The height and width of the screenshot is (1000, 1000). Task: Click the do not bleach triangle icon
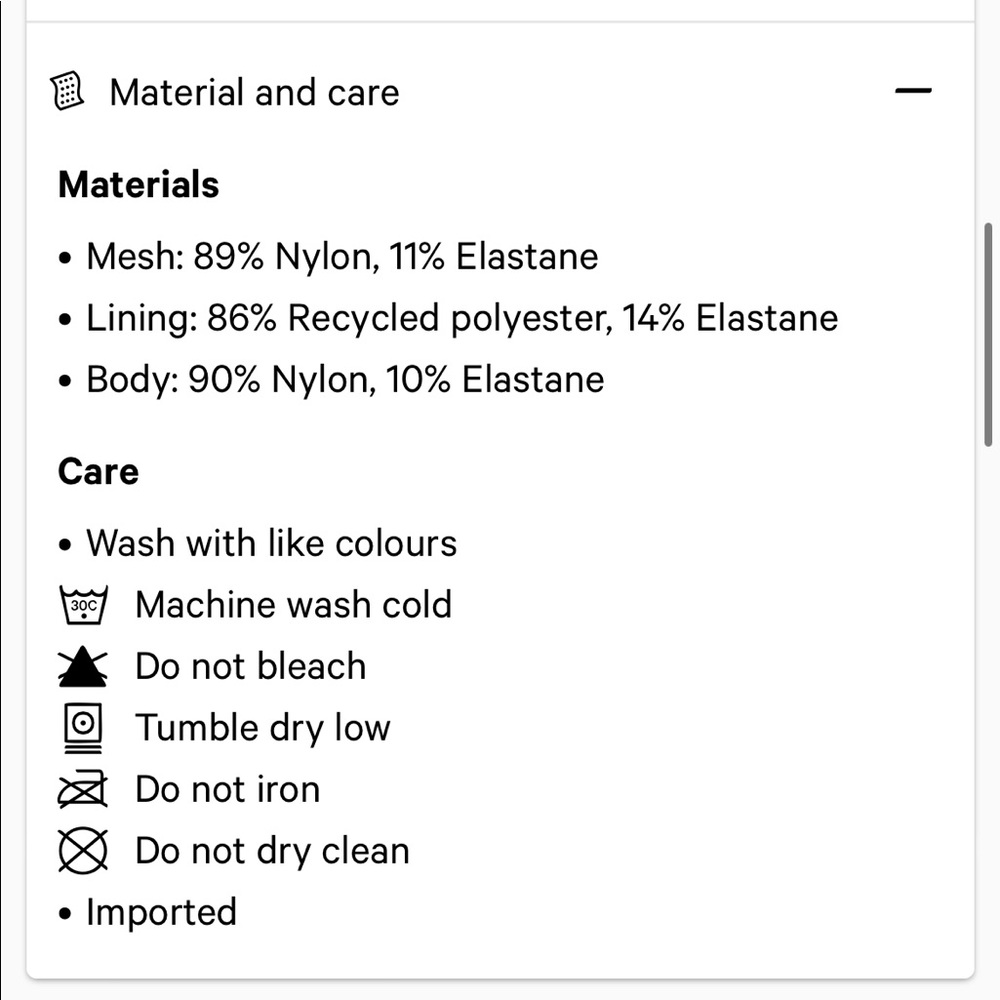(83, 667)
